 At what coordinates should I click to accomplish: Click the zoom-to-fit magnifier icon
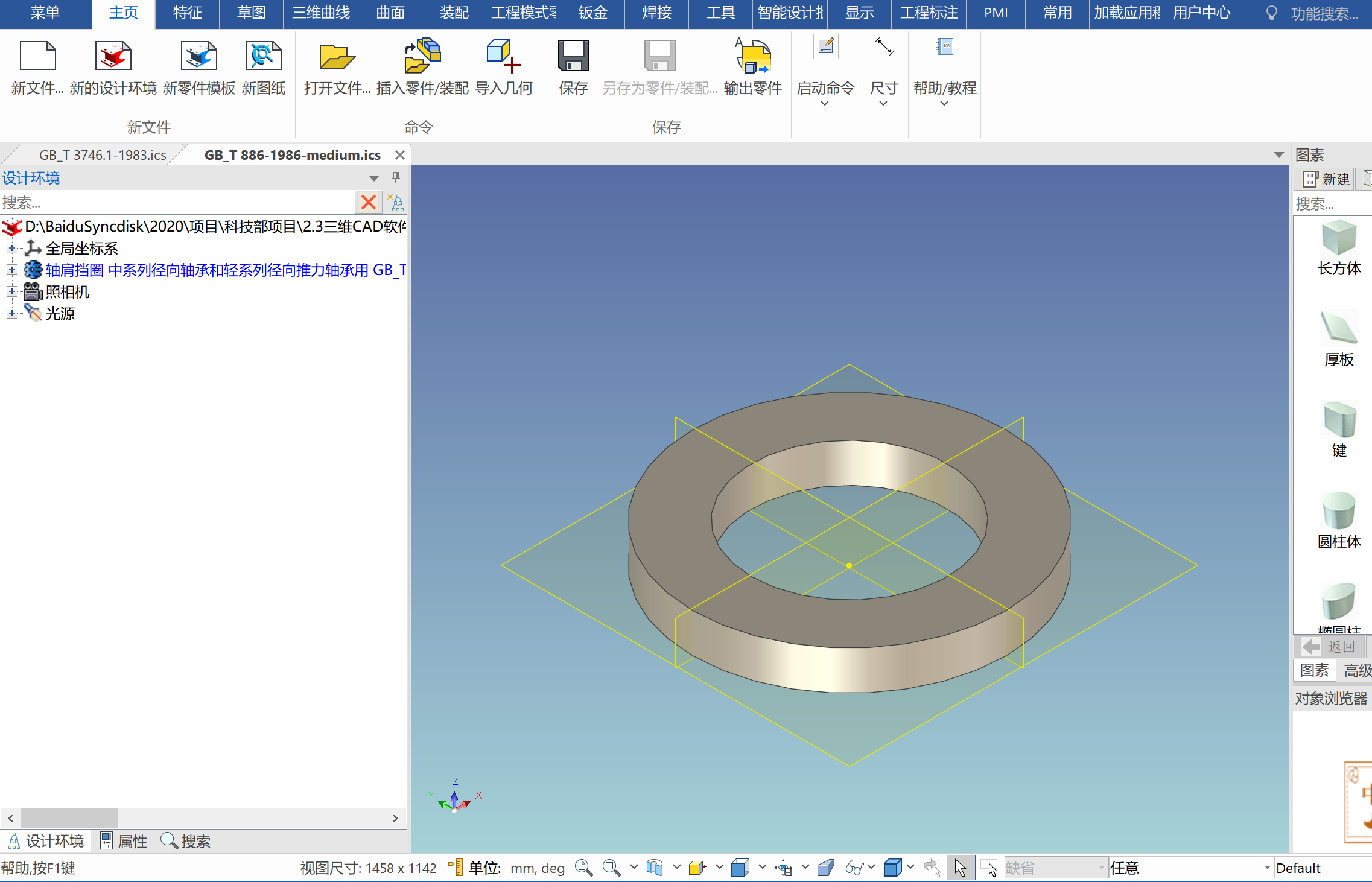[x=583, y=868]
